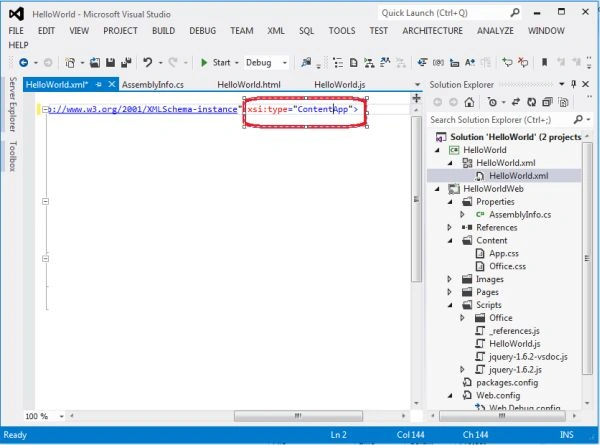Screen dimensions: 600x445
Task: Open the Server Explorer side tab
Action: point(13,104)
